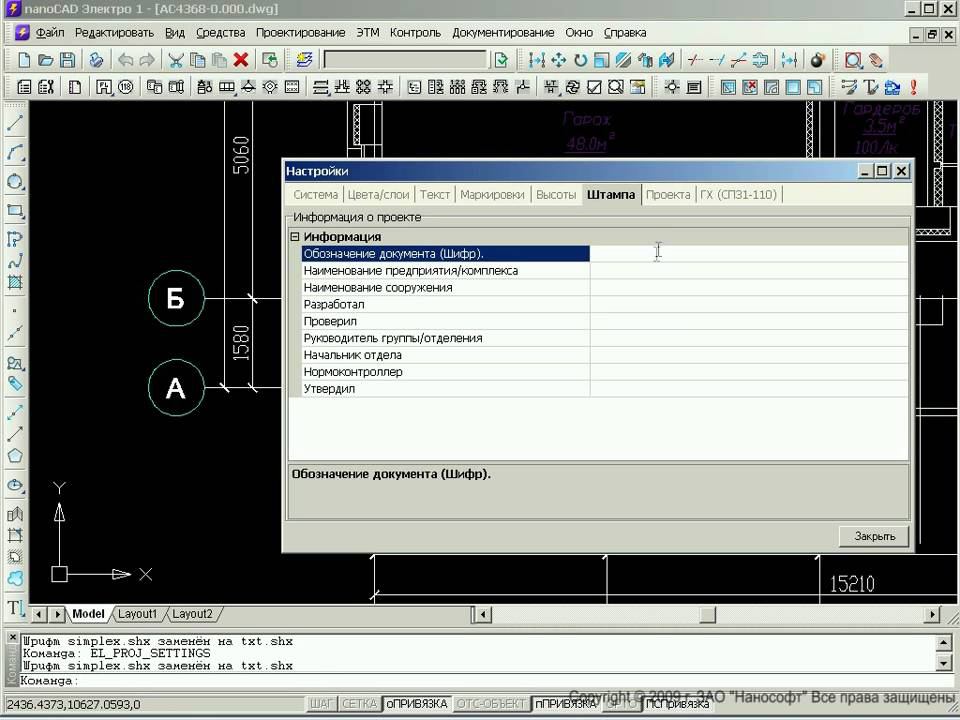The height and width of the screenshot is (720, 960).
Task: Toggle пПРИВЯЗКА status button
Action: (x=565, y=704)
